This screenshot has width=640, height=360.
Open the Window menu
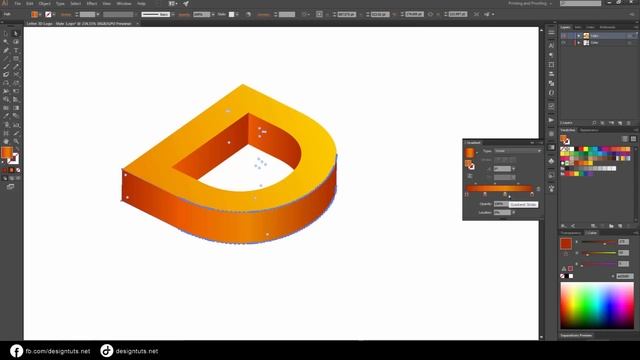tap(124, 4)
